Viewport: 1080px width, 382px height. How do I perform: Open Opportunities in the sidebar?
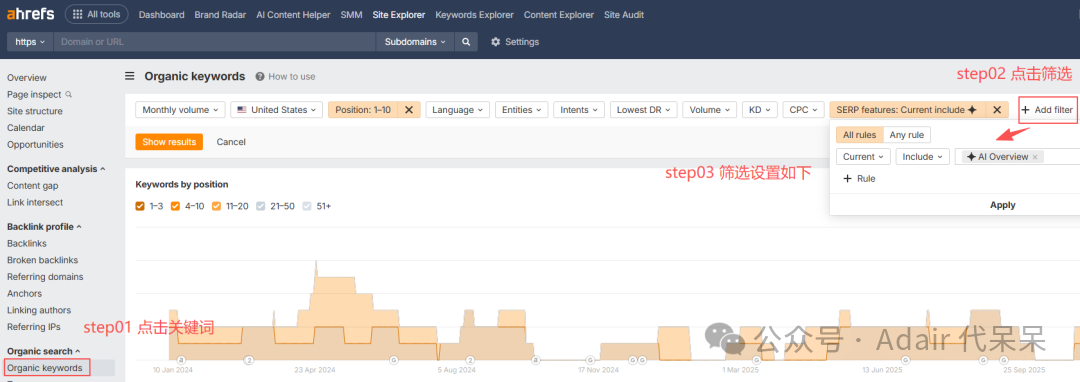tap(35, 145)
